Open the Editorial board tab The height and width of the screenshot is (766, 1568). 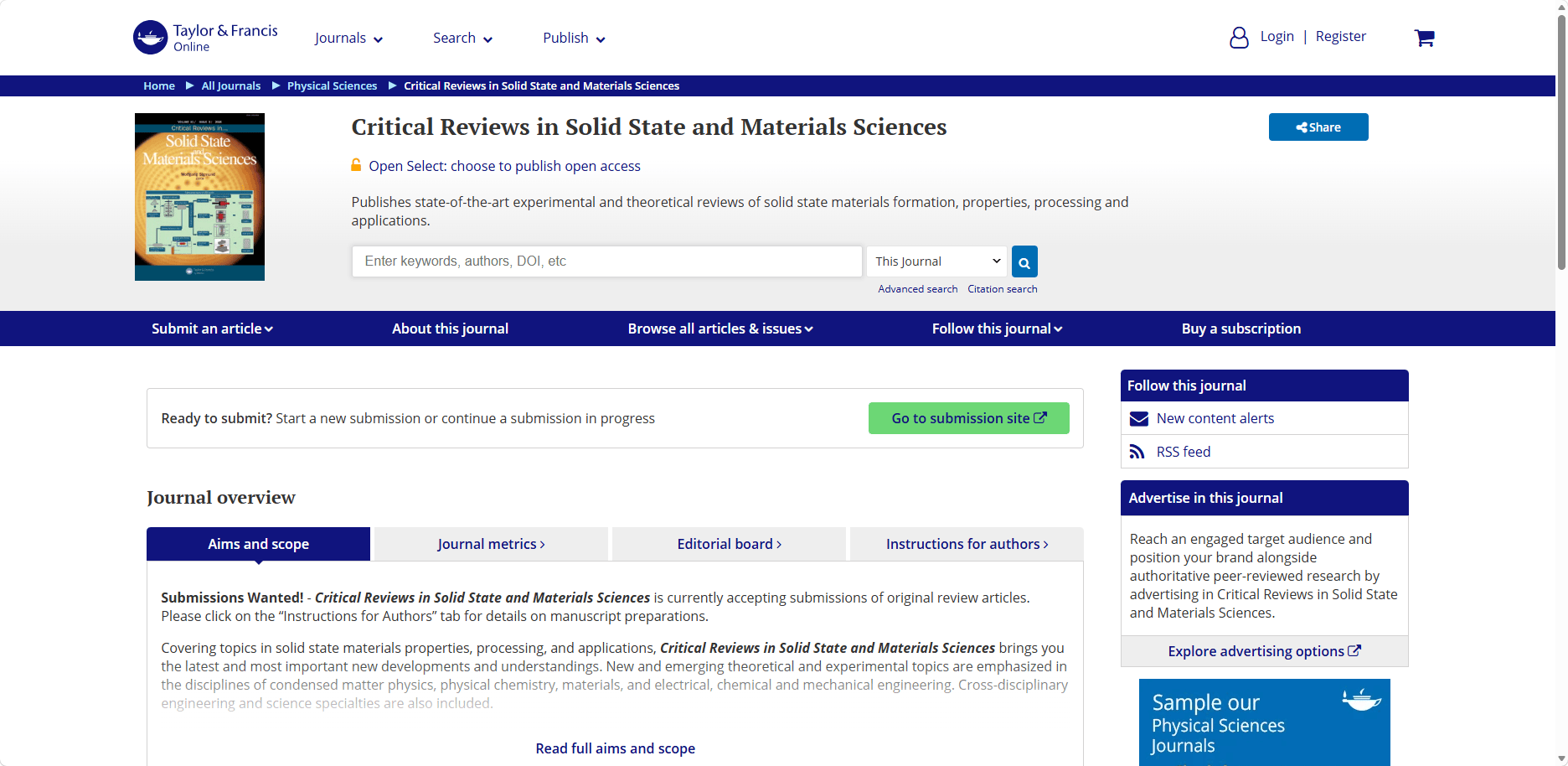tap(729, 544)
